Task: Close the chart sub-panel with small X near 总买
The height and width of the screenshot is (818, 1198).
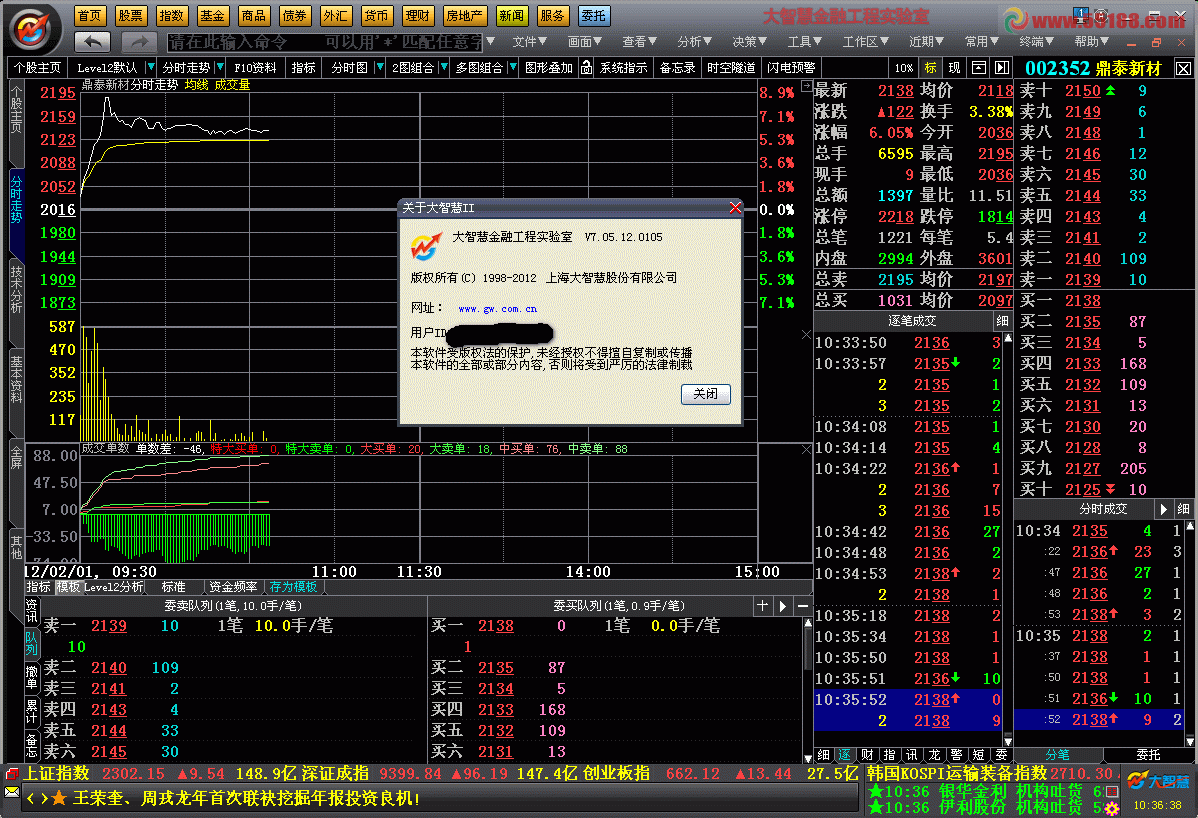Action: click(806, 335)
